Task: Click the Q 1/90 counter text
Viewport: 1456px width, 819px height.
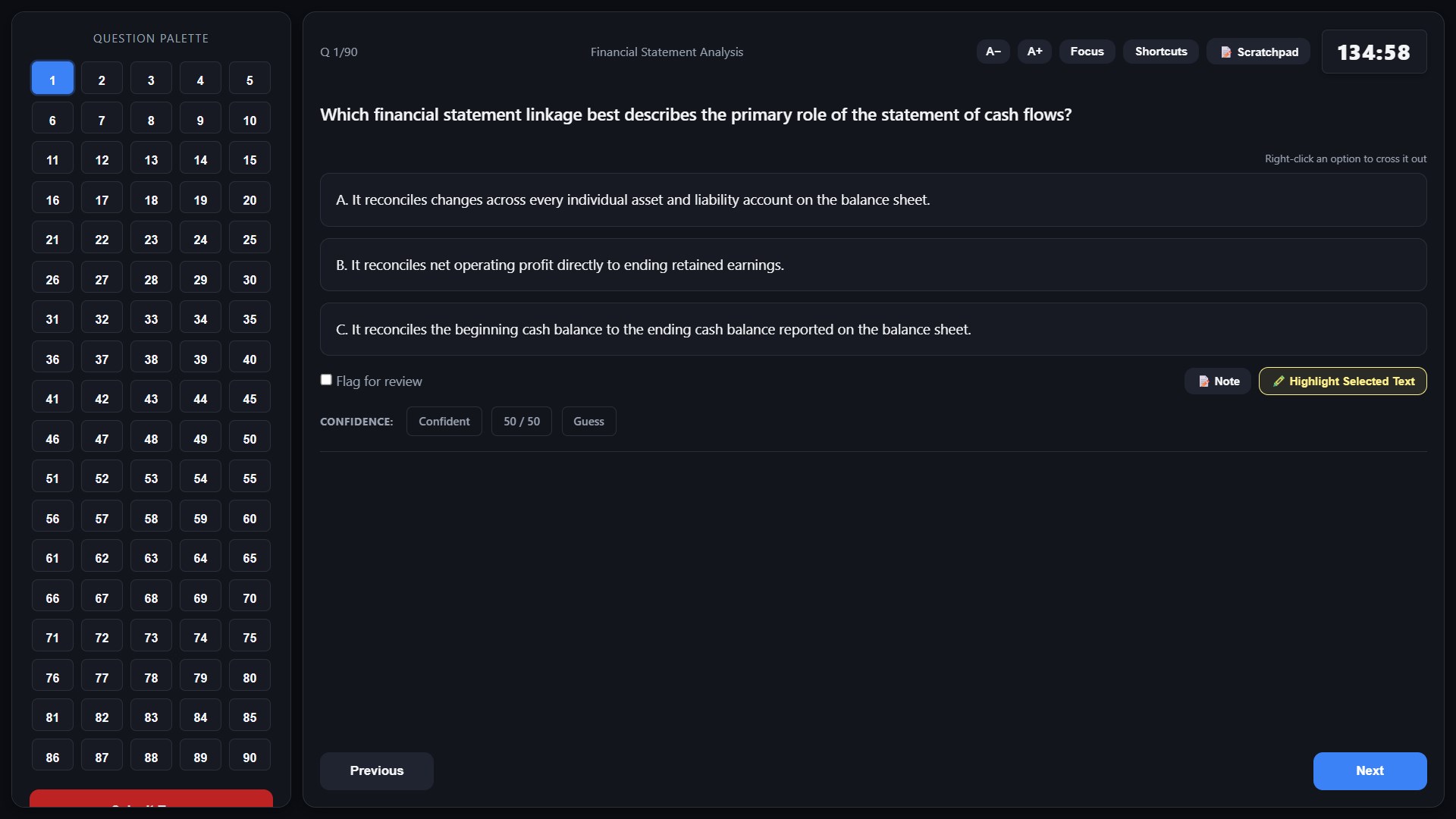Action: click(x=339, y=52)
